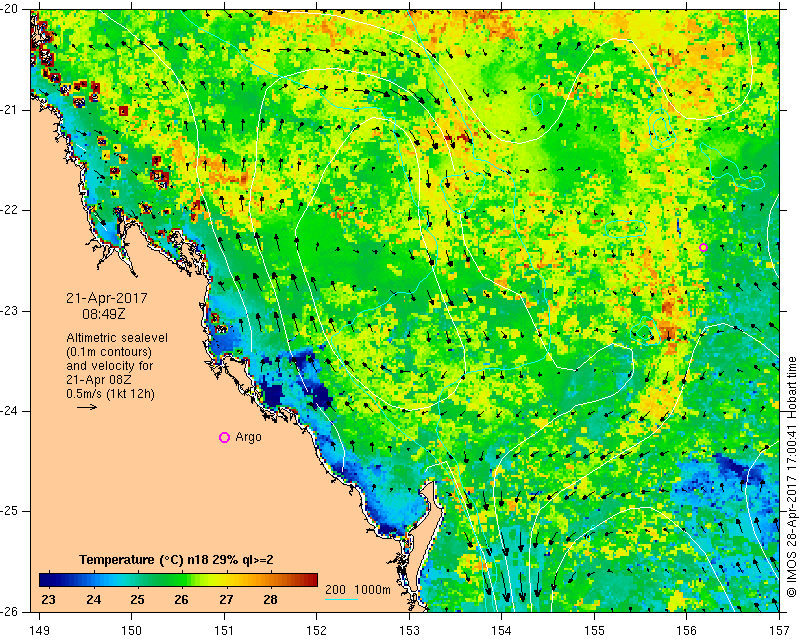Click the longitude axis label 152
Viewport: 800px width, 640px height.
click(x=317, y=632)
